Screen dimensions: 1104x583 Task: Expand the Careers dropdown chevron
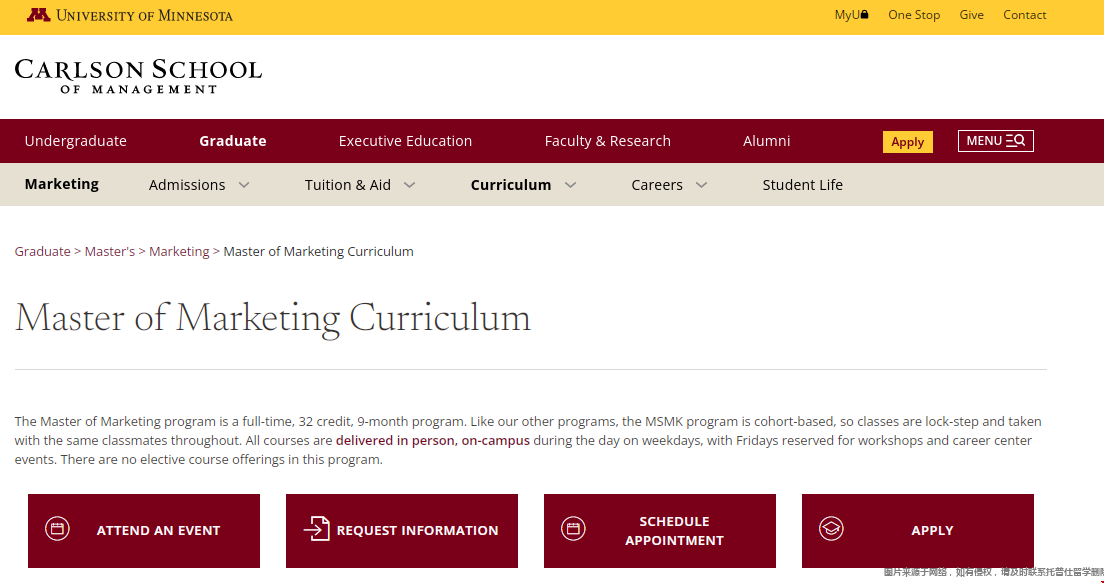pos(701,185)
